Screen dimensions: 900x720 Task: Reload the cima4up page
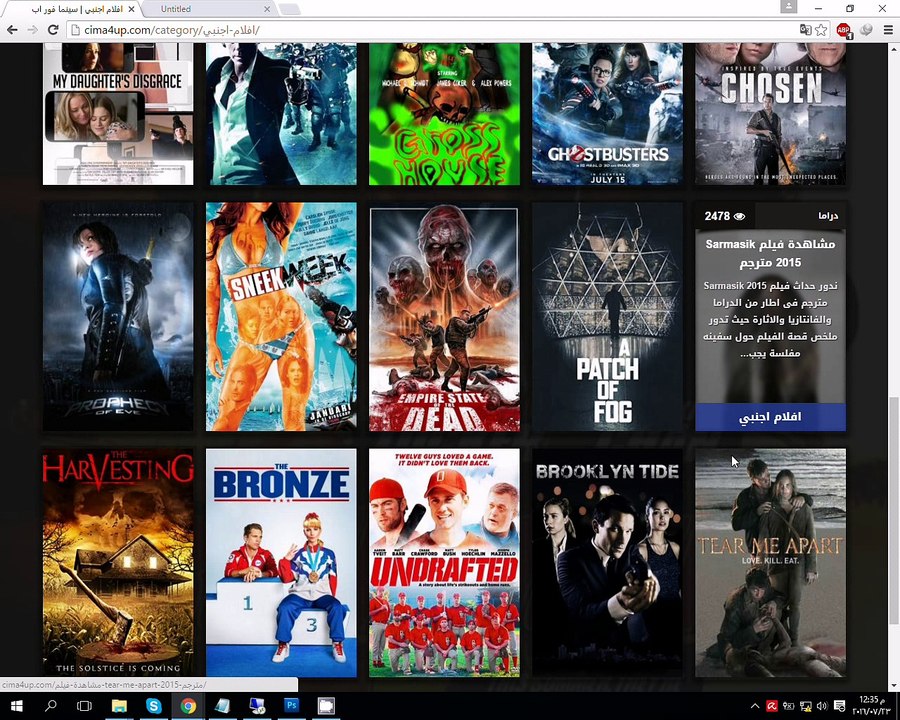pos(53,30)
